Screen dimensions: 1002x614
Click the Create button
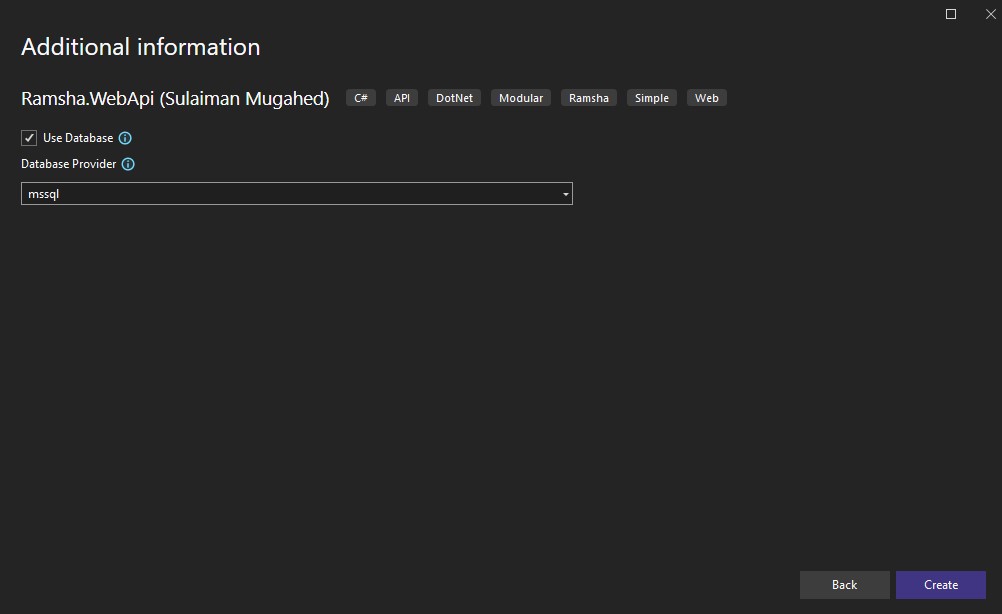click(x=939, y=584)
